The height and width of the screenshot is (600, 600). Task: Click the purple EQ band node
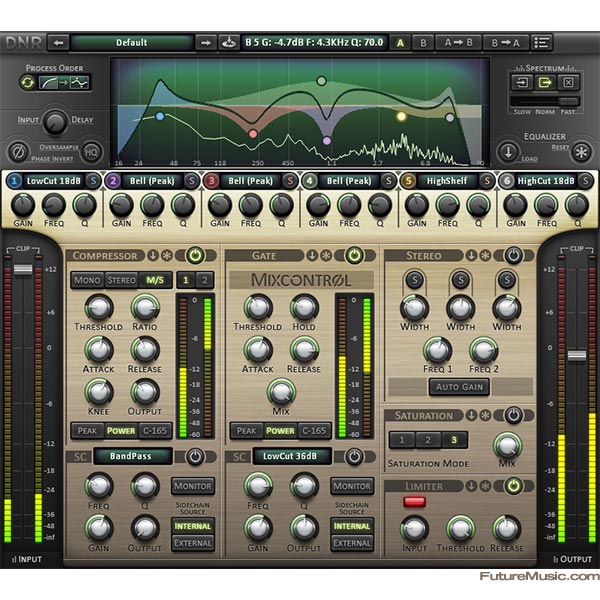(x=327, y=140)
